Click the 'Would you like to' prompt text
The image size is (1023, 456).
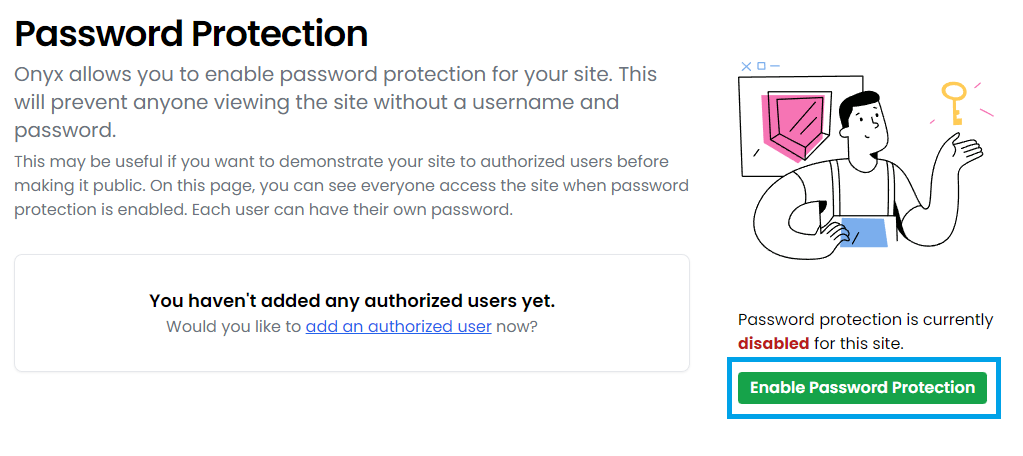tap(234, 326)
